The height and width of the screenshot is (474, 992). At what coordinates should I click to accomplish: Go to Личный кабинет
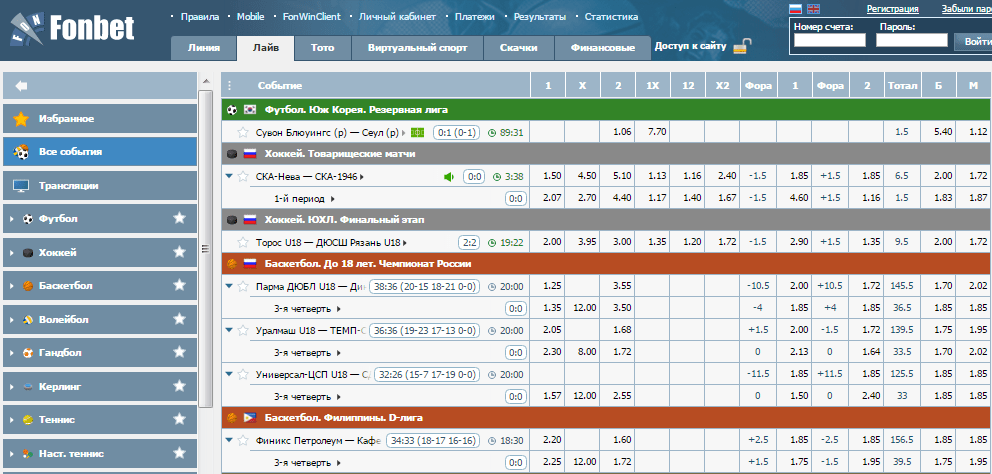pyautogui.click(x=397, y=17)
